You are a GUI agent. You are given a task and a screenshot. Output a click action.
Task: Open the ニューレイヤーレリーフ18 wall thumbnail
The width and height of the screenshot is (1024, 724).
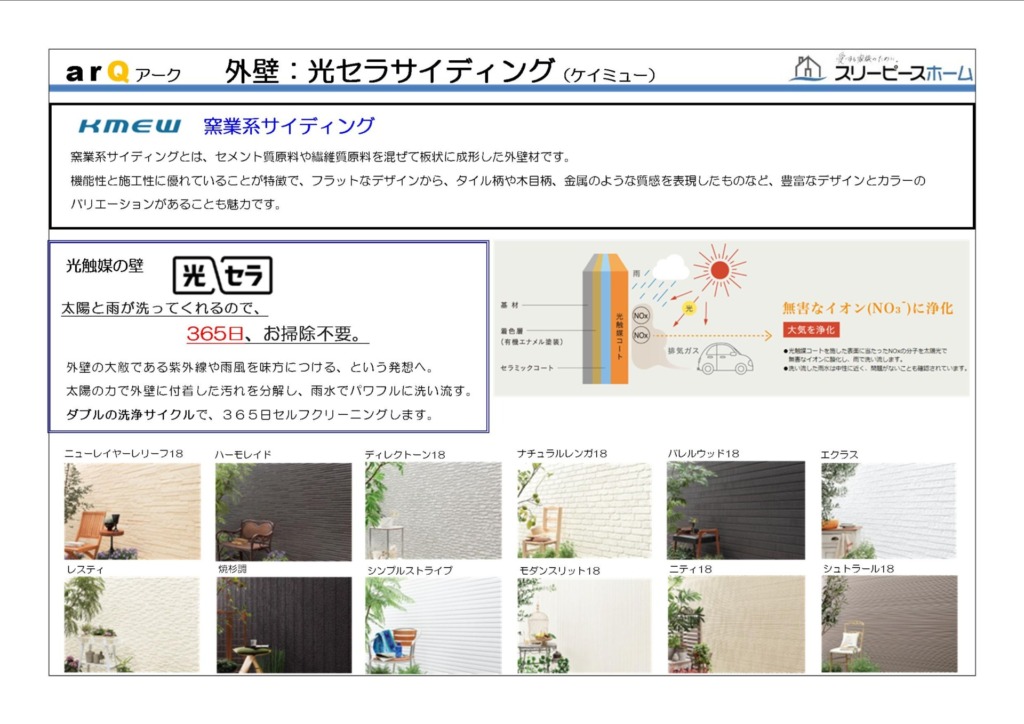(133, 511)
